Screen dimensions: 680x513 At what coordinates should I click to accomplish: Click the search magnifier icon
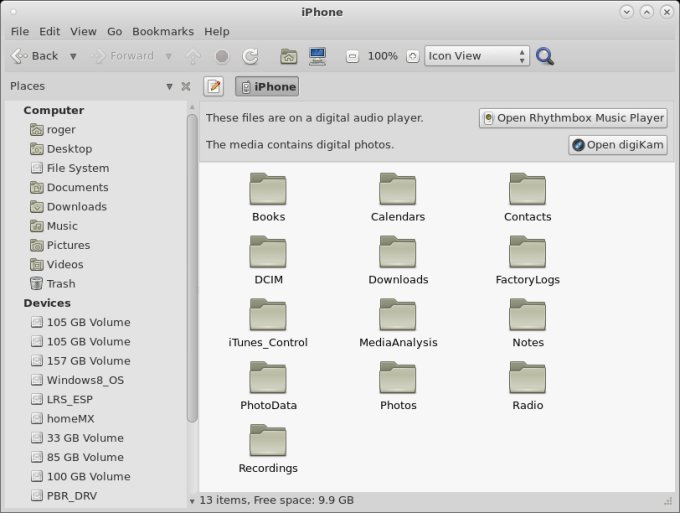545,56
